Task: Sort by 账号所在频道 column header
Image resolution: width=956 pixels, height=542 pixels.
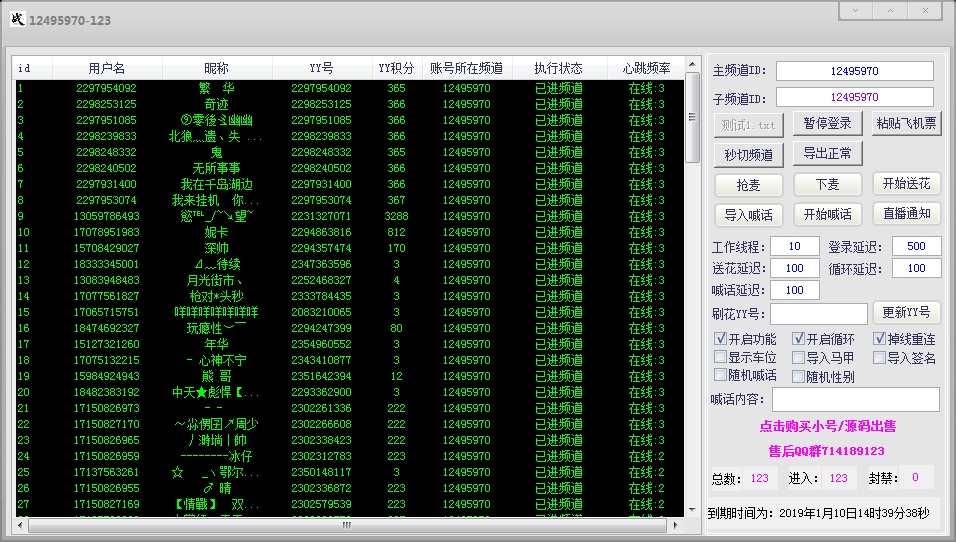Action: pos(466,68)
